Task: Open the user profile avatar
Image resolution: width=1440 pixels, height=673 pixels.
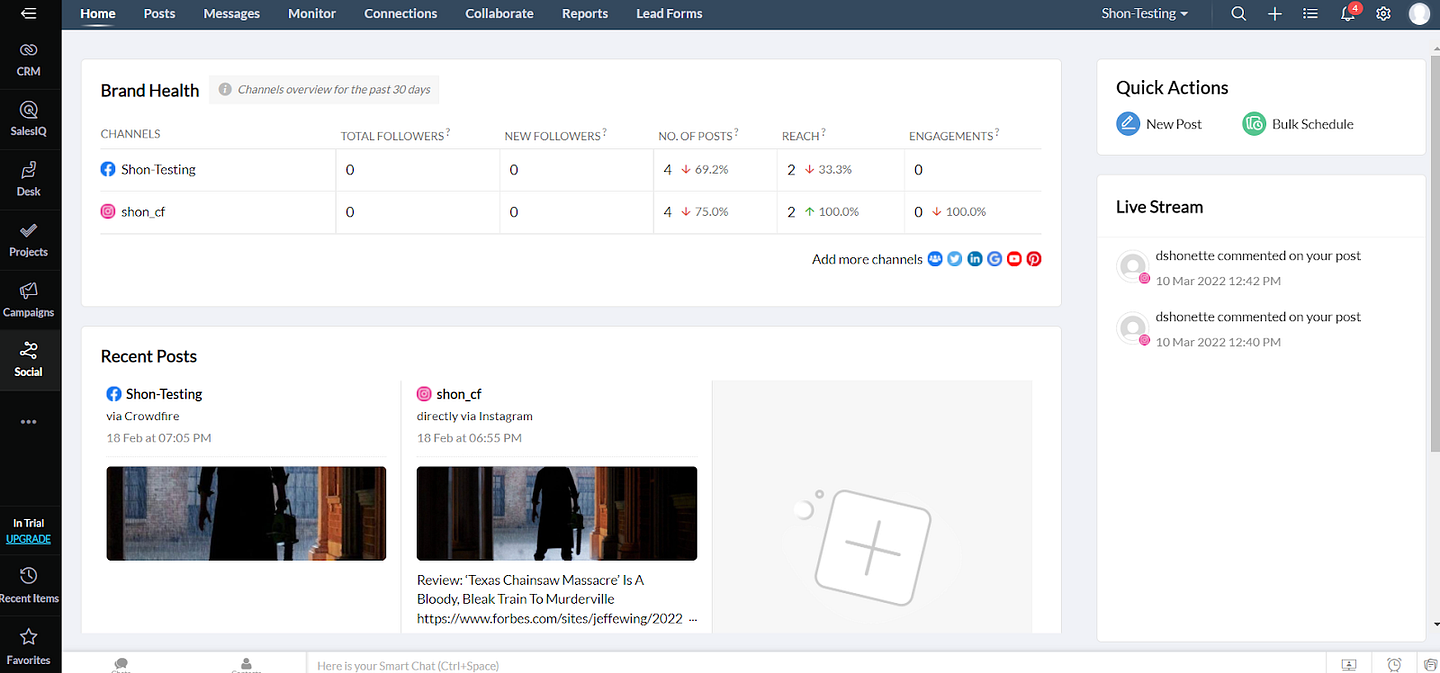Action: (x=1419, y=14)
